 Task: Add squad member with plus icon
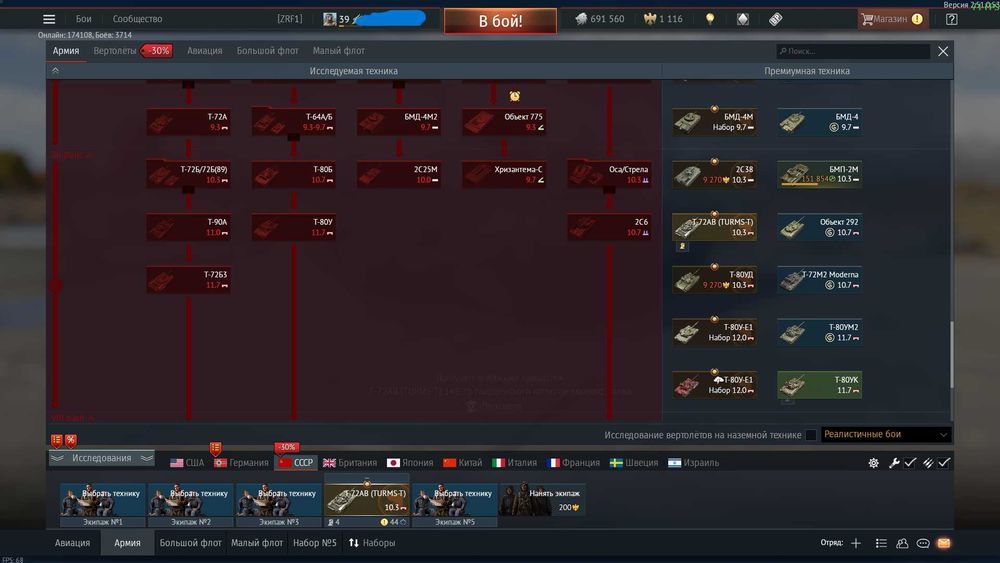coord(856,543)
